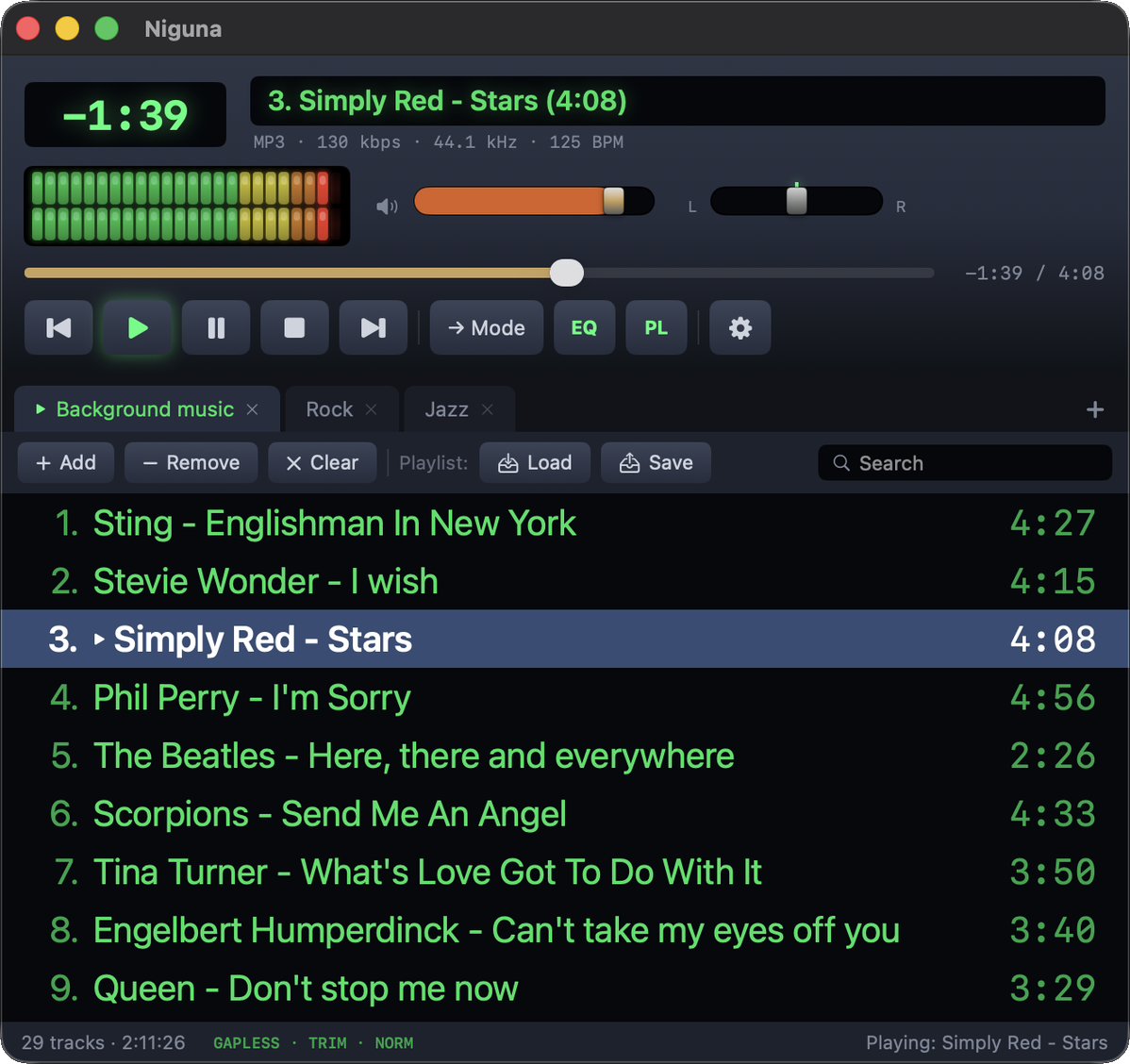Toggle NORM normalization in status bar
Viewport: 1130px width, 1064px height.
pyautogui.click(x=394, y=1043)
